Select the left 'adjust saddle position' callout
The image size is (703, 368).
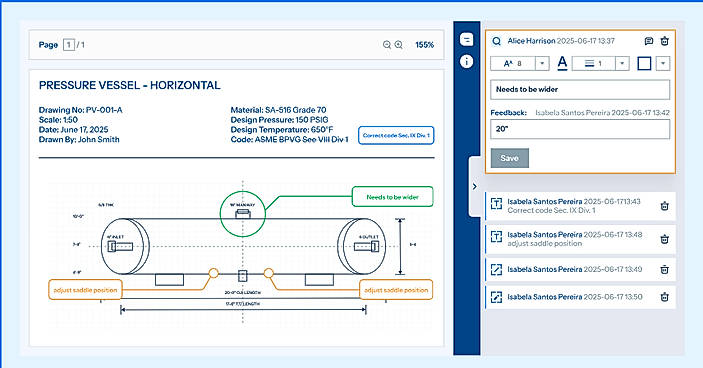point(85,290)
